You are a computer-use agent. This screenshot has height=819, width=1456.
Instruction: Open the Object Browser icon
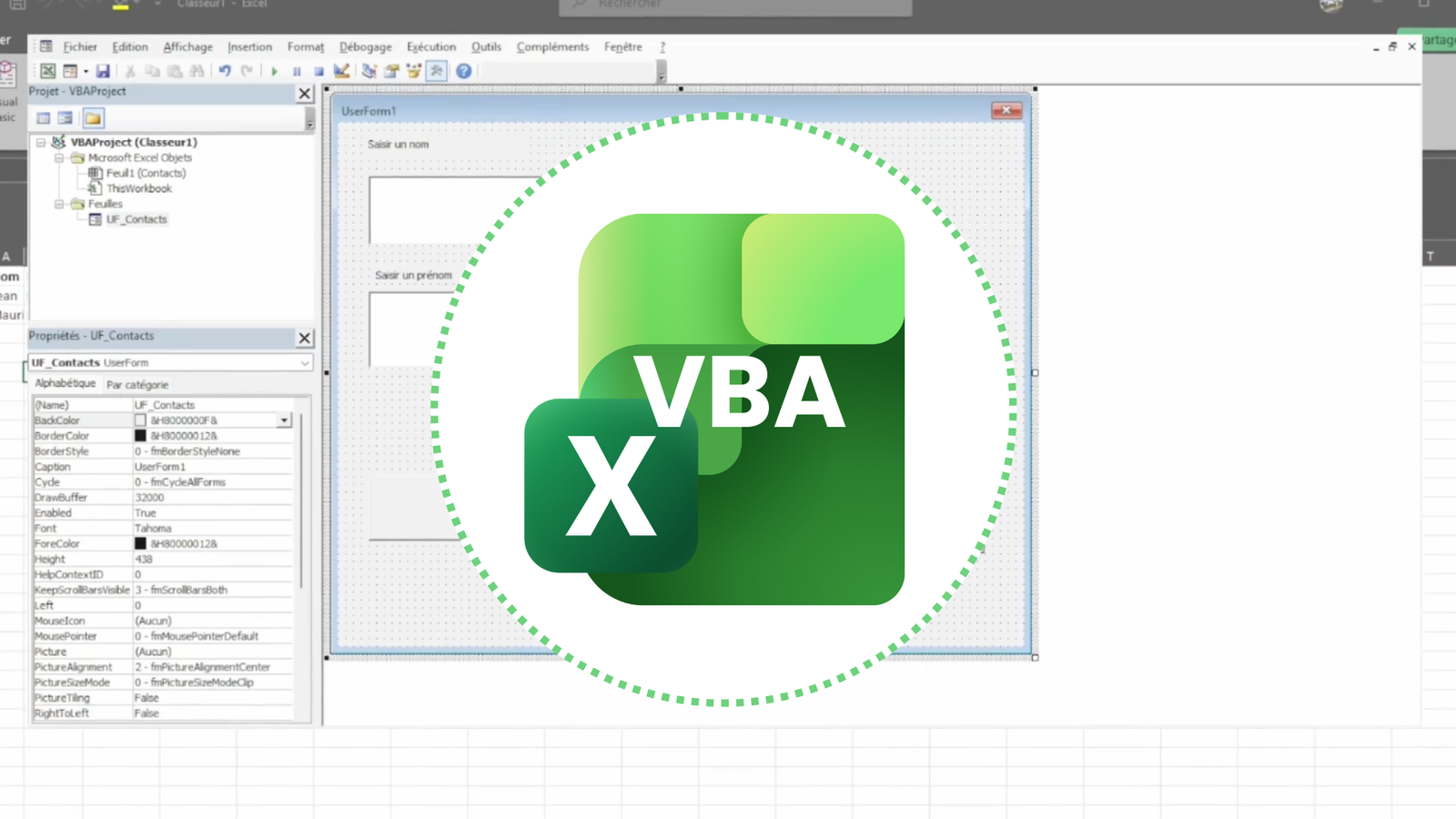(x=412, y=70)
